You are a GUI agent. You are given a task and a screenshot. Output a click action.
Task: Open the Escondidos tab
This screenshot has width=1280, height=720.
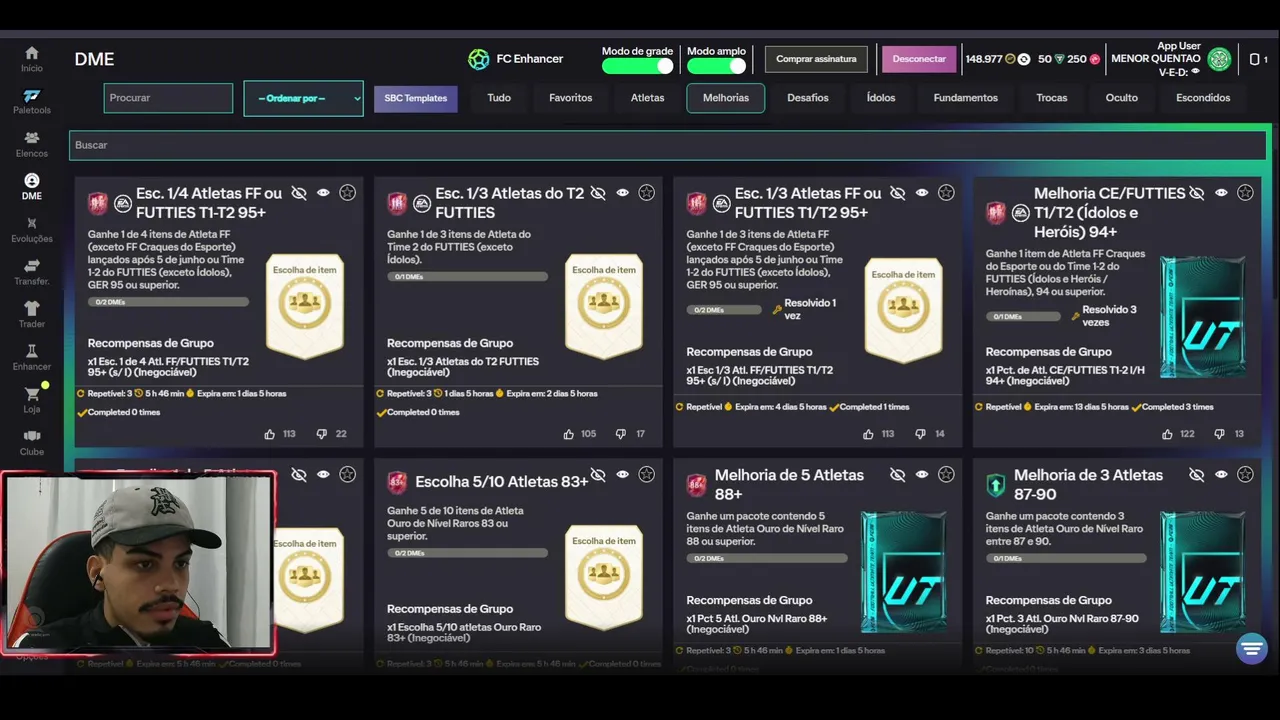[1203, 98]
